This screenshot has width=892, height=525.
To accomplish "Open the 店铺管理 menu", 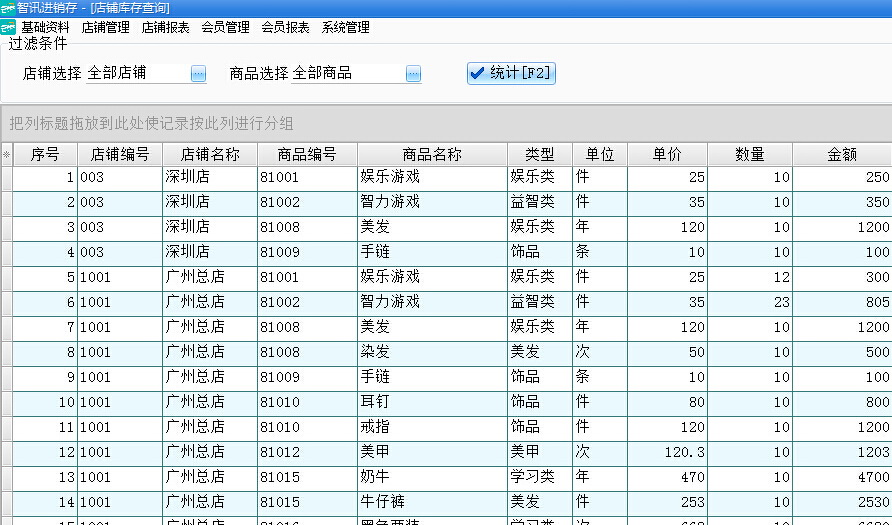I will 106,27.
